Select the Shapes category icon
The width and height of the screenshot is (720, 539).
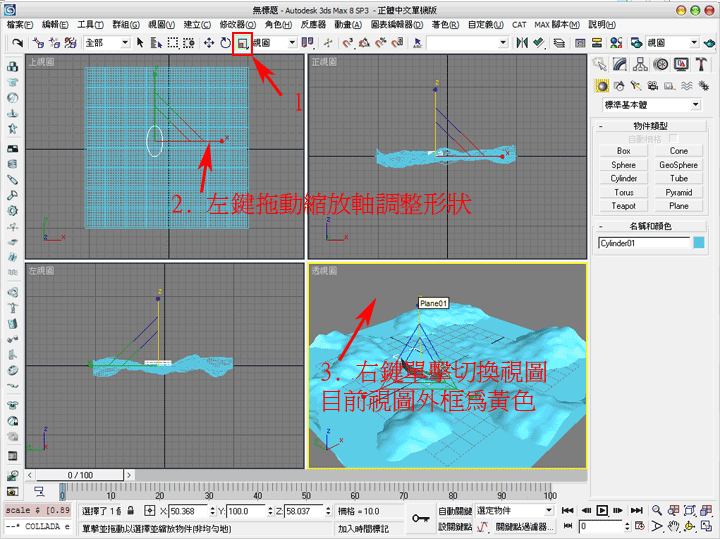[x=619, y=86]
